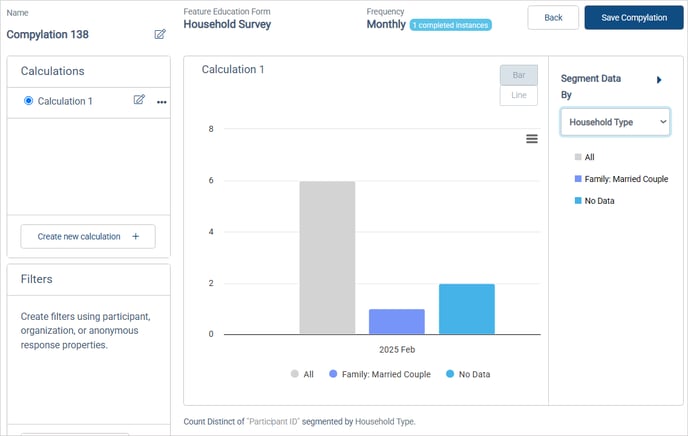688x436 pixels.
Task: Click the No Data blue swatch in segment list
Action: (x=578, y=200)
